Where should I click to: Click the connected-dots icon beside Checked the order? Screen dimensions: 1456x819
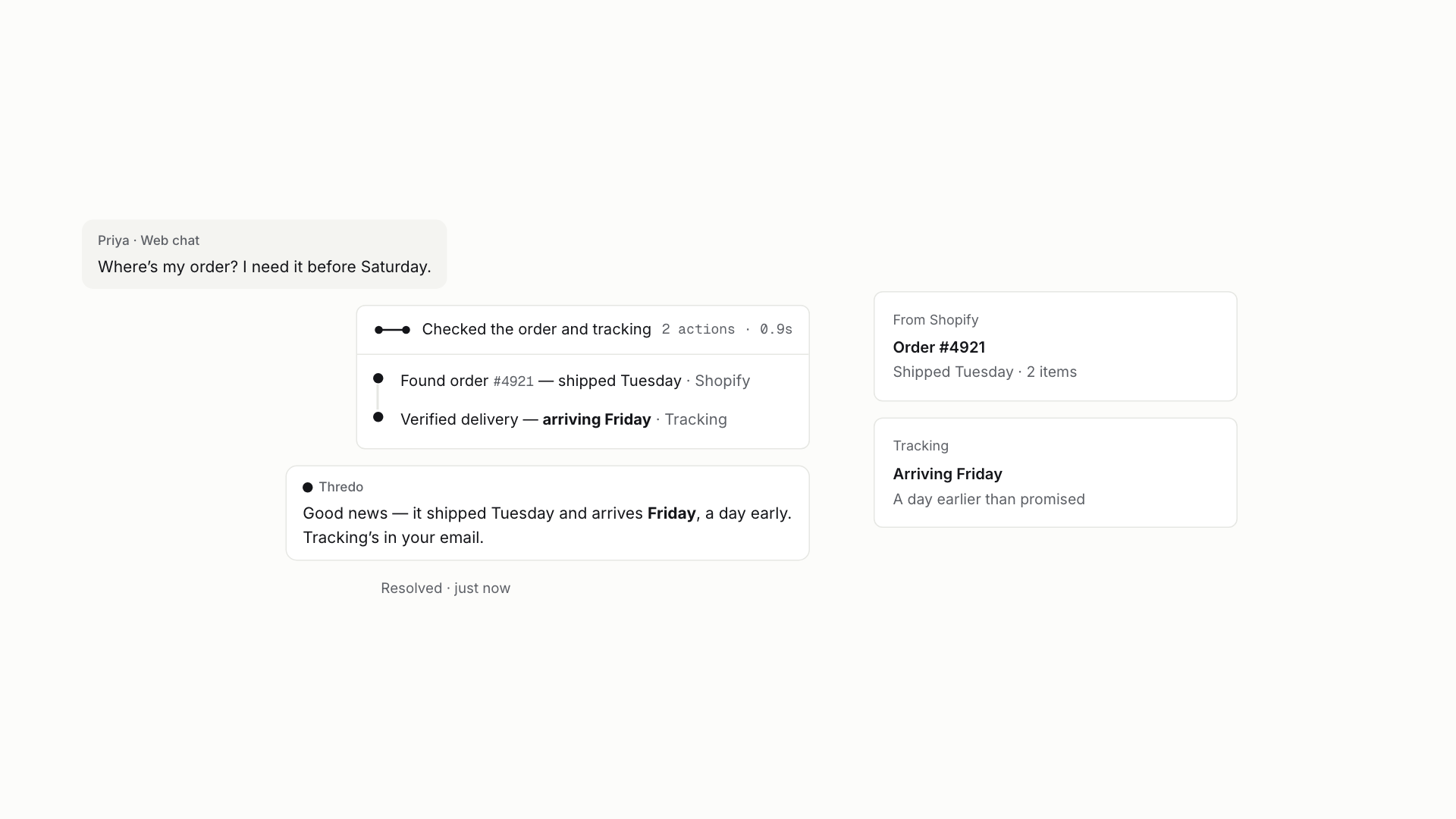tap(392, 330)
